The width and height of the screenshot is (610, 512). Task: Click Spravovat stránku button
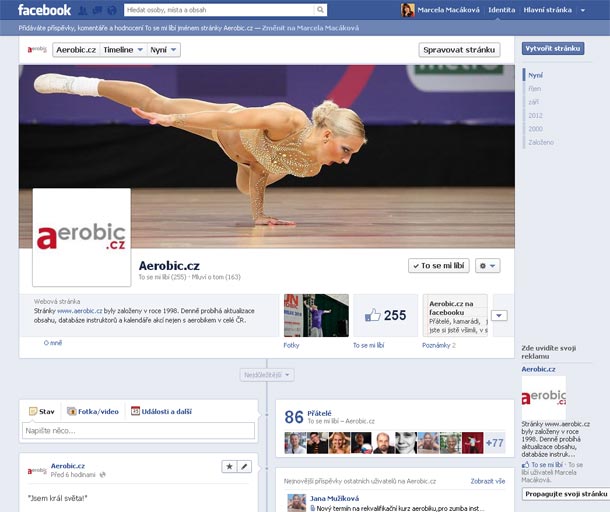pyautogui.click(x=459, y=50)
